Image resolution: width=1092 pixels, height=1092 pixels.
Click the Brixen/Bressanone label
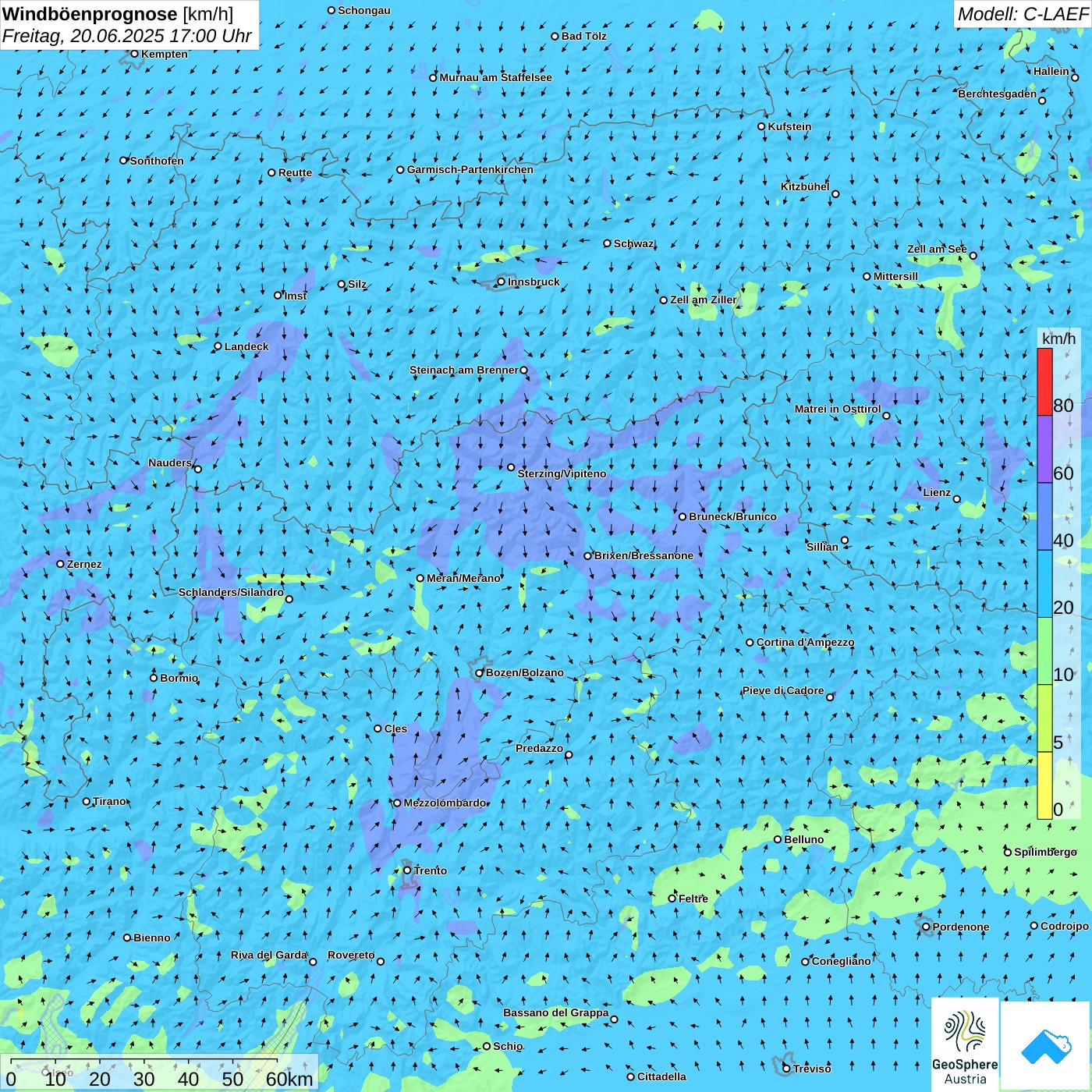(643, 555)
